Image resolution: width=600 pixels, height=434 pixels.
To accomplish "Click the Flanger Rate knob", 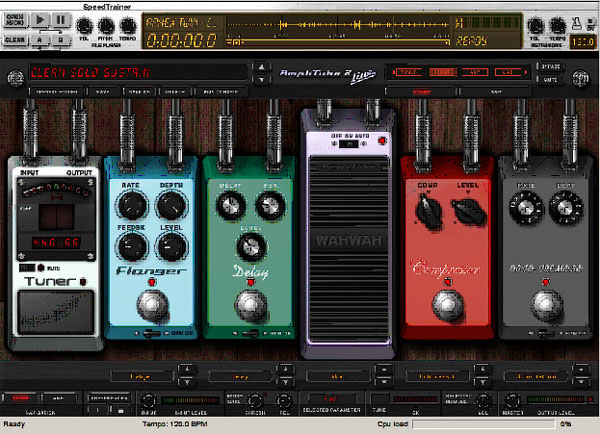I will (132, 206).
